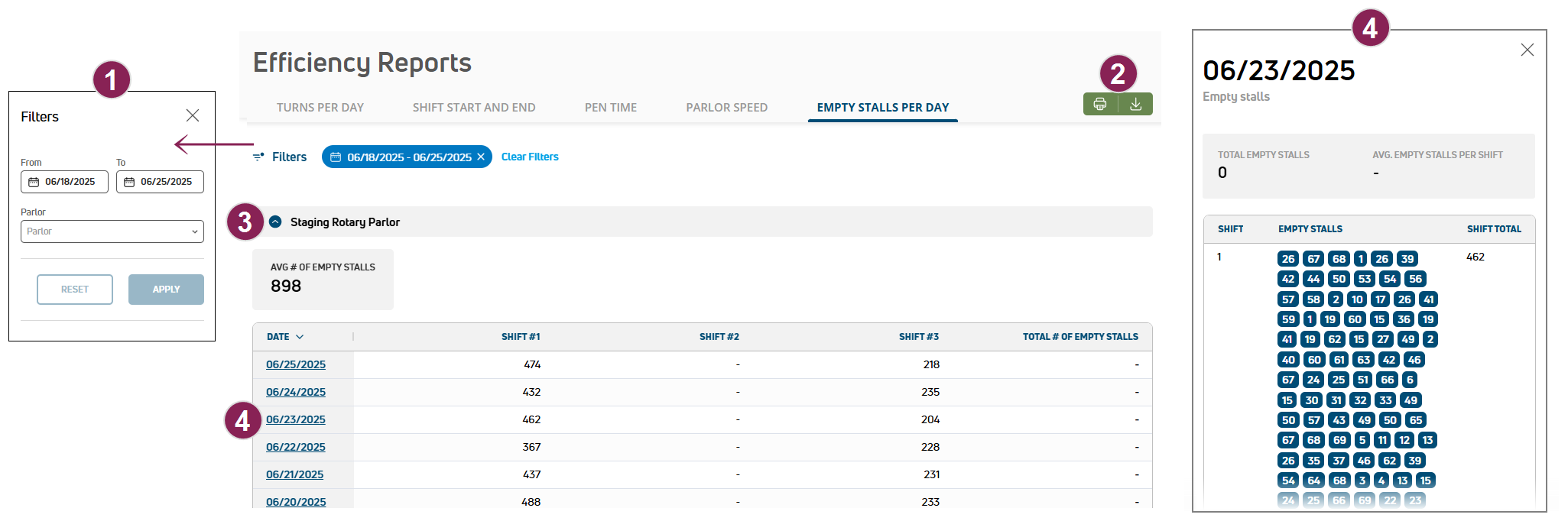The height and width of the screenshot is (521, 1568).
Task: Sort by the DATE column arrow
Action: [x=300, y=337]
